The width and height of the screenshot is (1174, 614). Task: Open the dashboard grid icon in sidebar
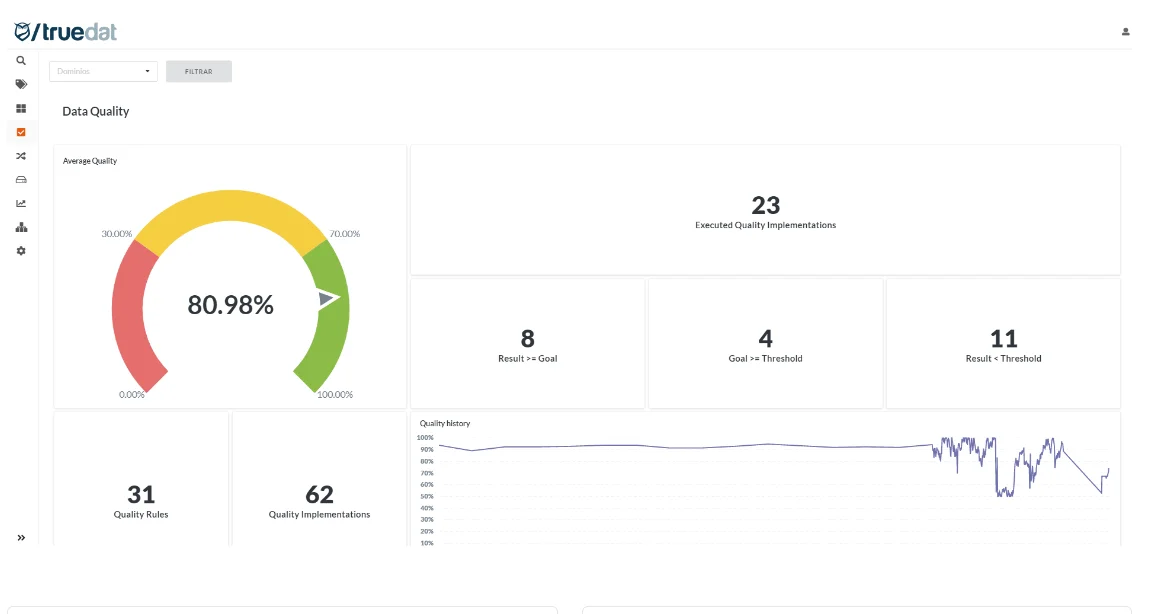coord(21,109)
